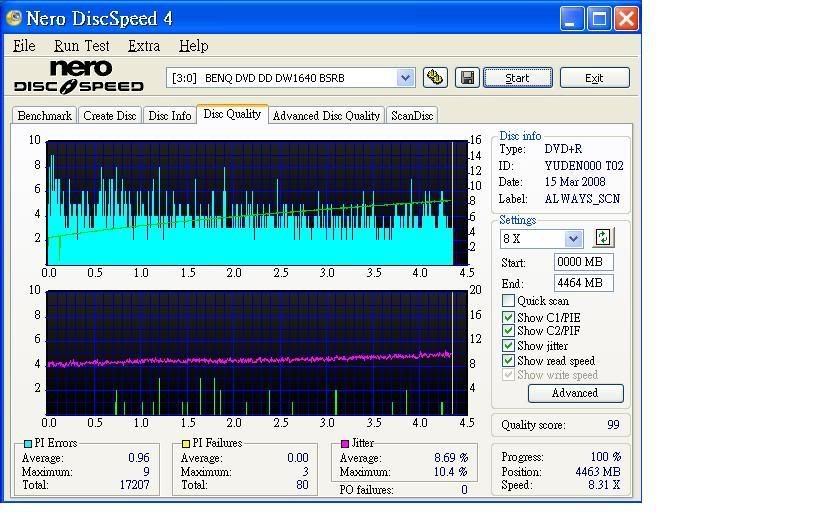This screenshot has height=525, width=840.
Task: Click the disc ID YUDEN000 T02
Action: (x=584, y=166)
